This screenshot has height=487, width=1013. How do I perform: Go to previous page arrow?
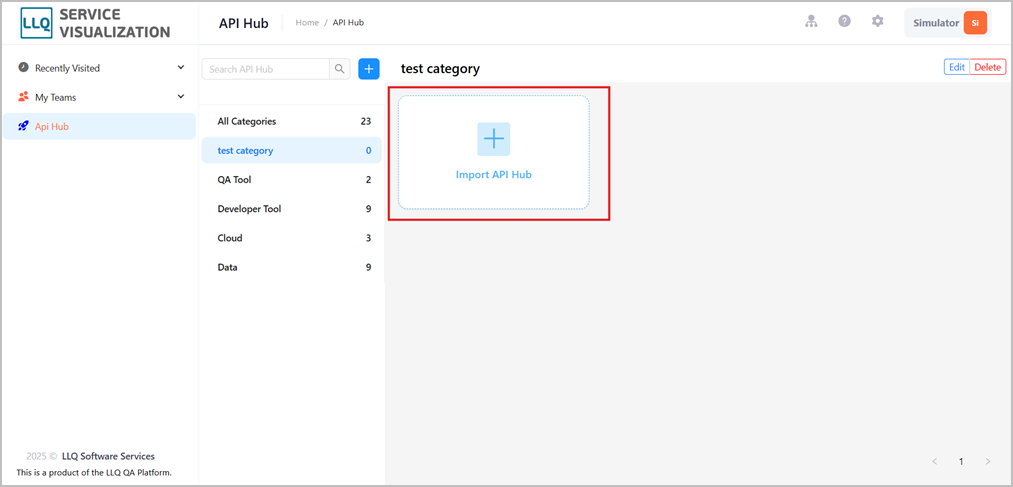934,461
